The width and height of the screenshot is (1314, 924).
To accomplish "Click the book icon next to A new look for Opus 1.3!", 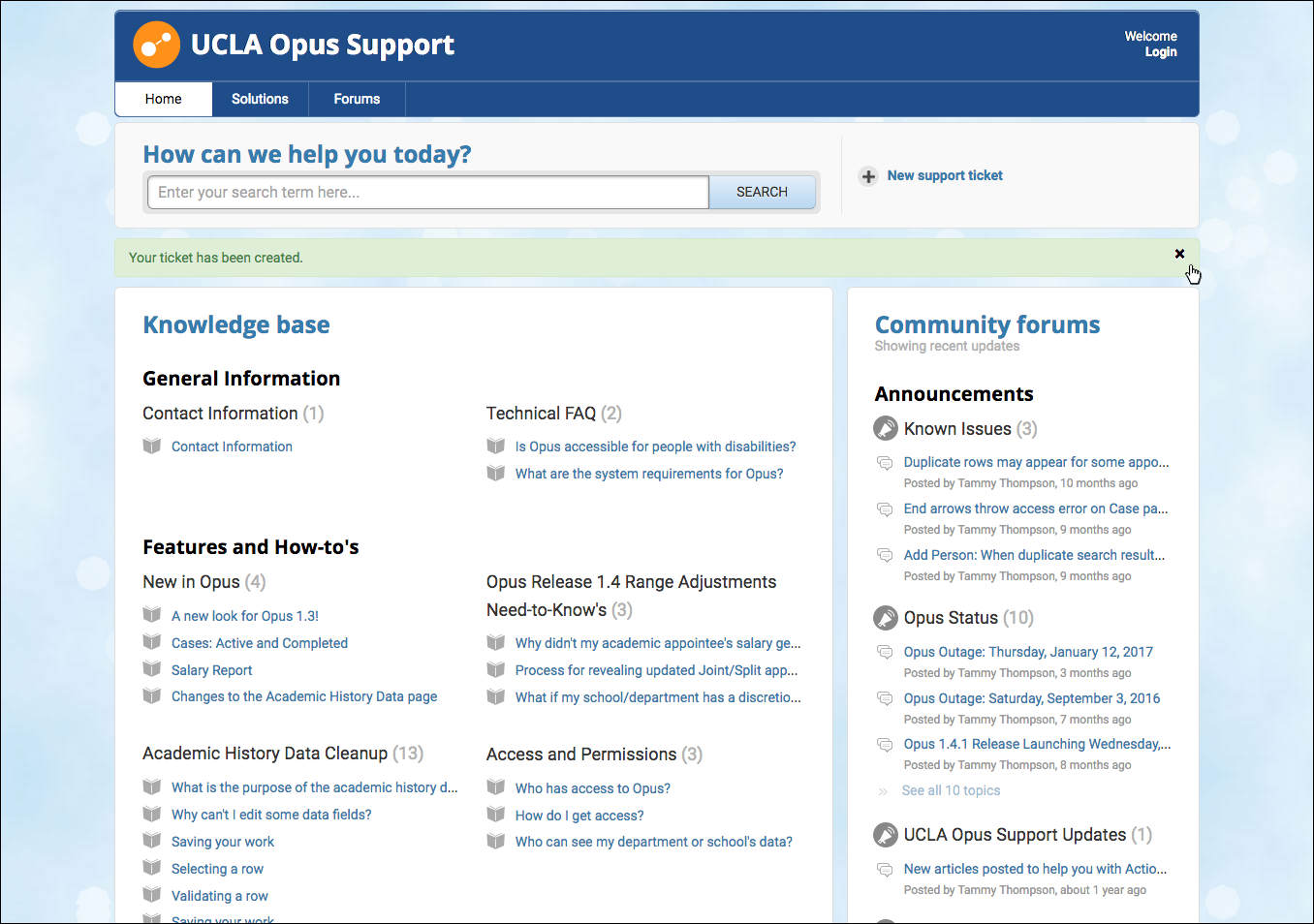I will 152,615.
